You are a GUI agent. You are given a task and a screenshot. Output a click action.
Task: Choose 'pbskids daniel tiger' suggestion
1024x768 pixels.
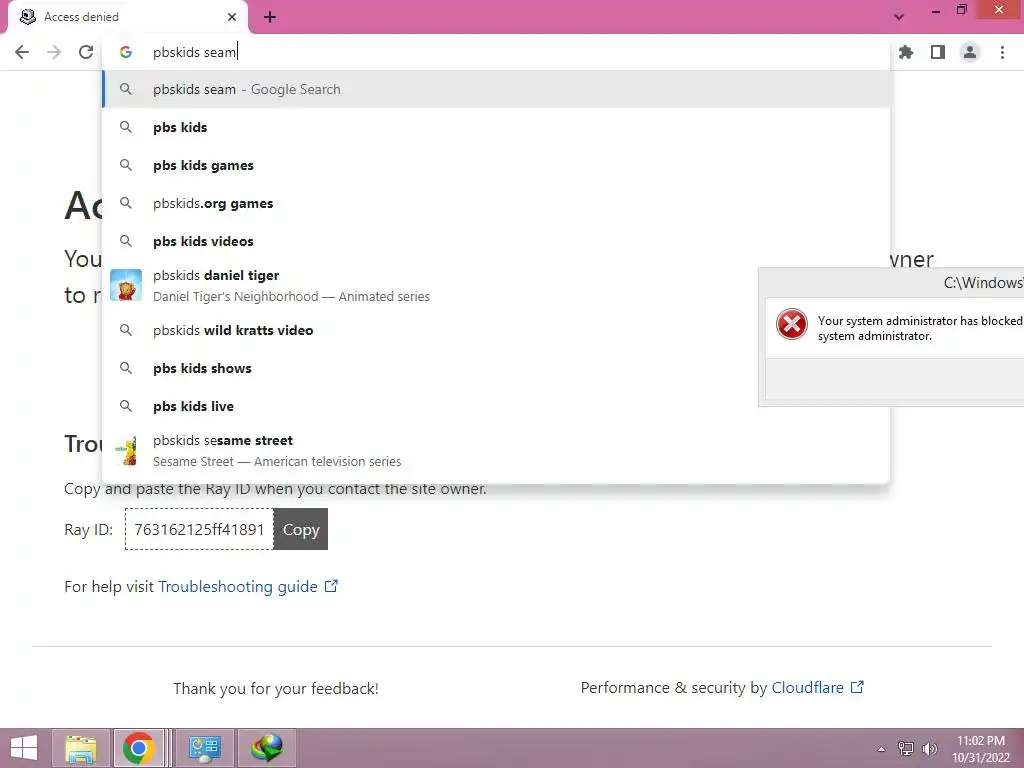pyautogui.click(x=496, y=285)
